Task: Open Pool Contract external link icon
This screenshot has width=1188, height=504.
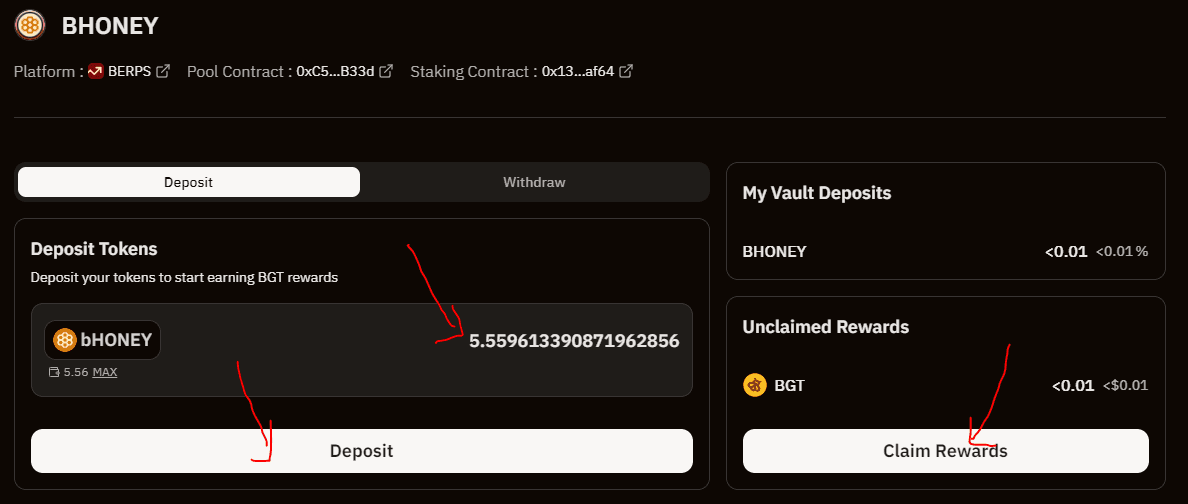Action: click(x=386, y=72)
